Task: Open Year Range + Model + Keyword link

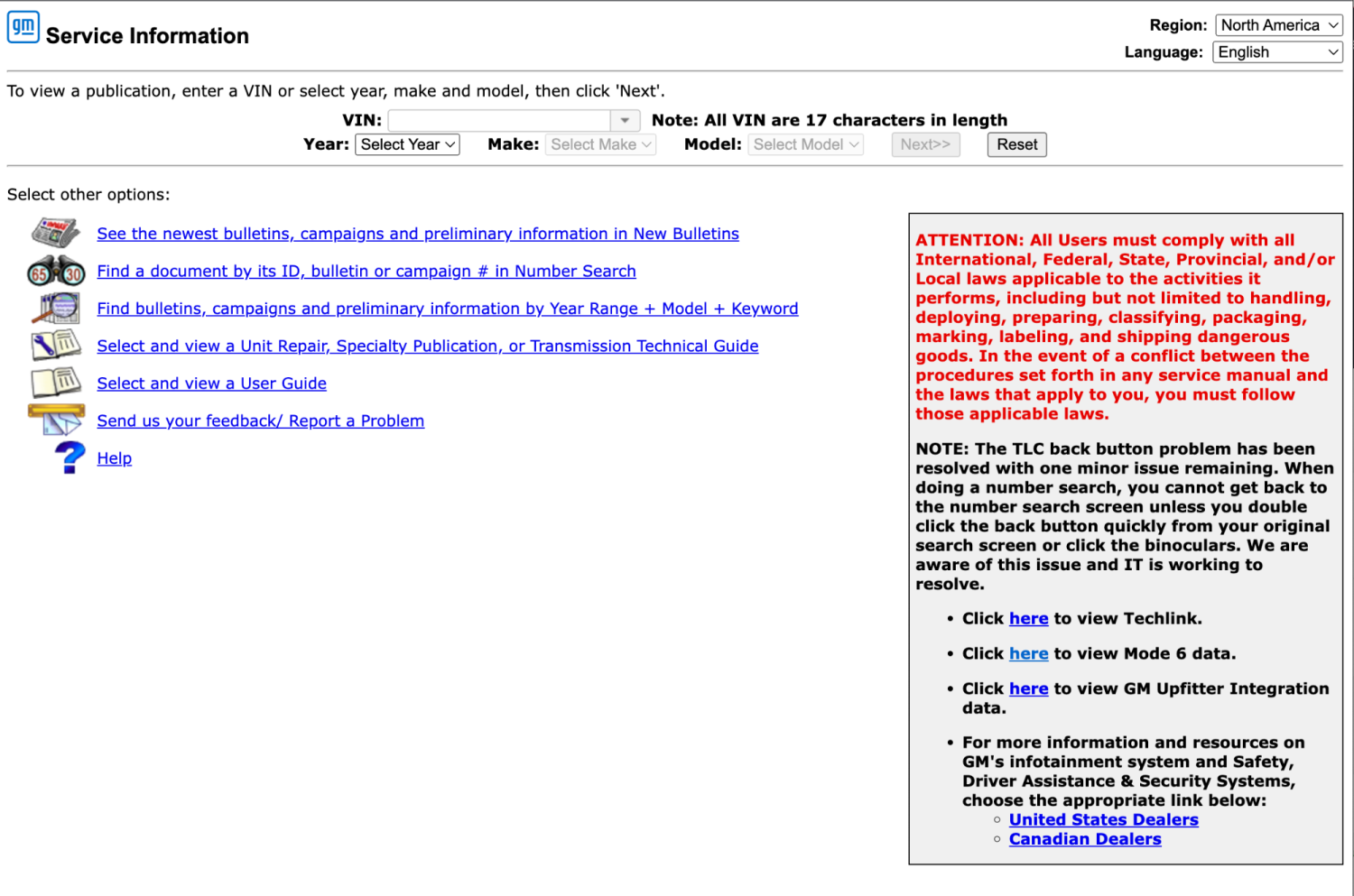Action: [448, 309]
